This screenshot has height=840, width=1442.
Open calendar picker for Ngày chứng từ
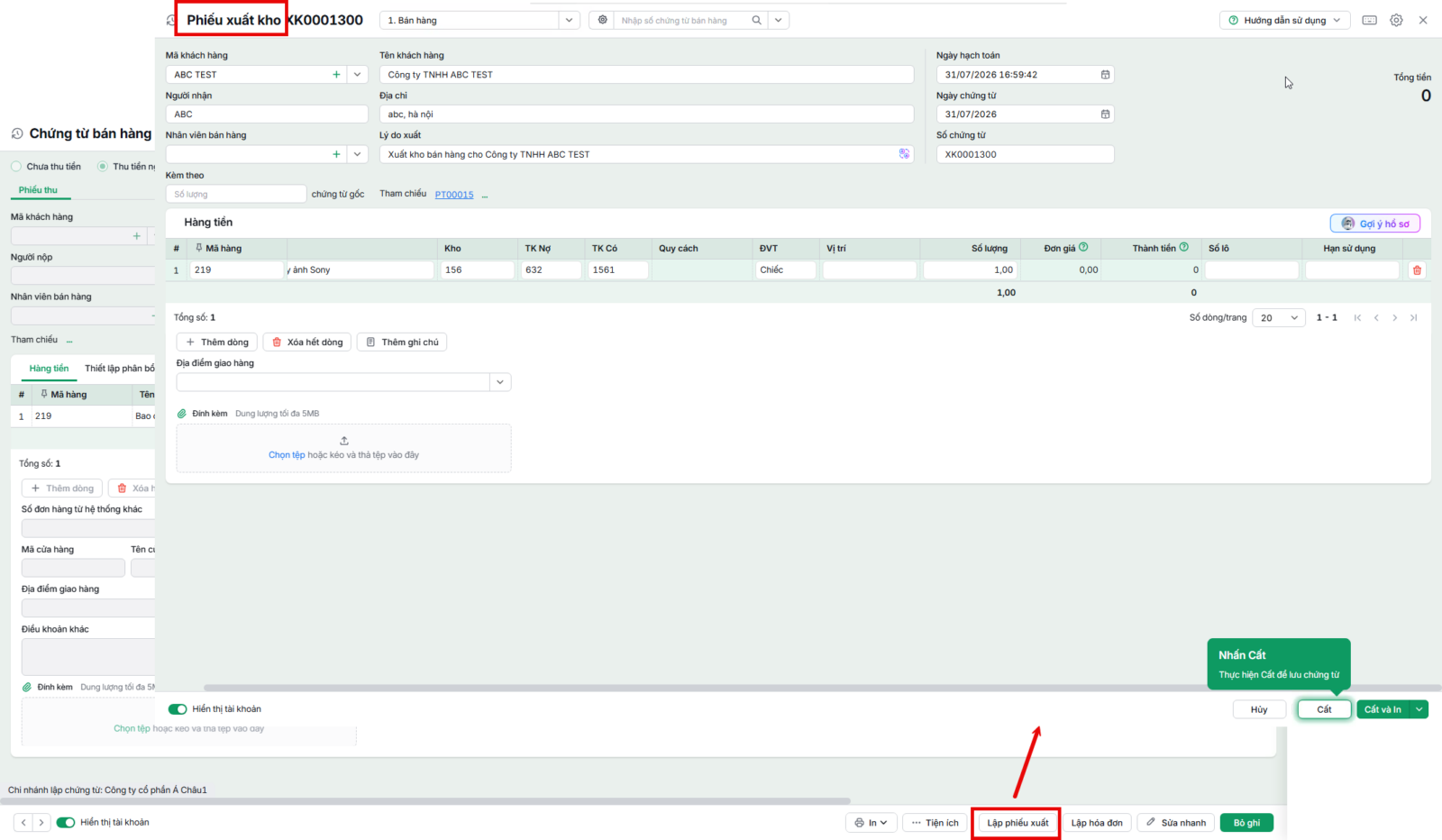click(x=1105, y=114)
